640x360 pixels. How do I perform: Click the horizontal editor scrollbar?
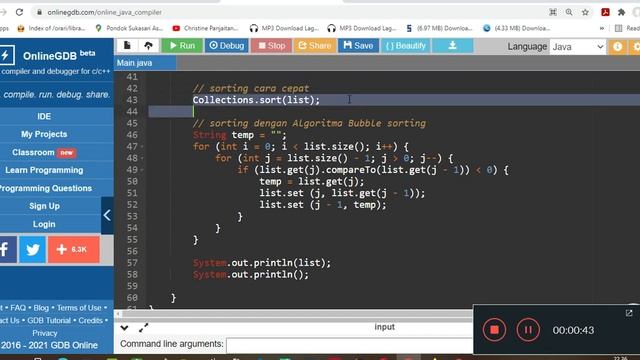tap(297, 314)
